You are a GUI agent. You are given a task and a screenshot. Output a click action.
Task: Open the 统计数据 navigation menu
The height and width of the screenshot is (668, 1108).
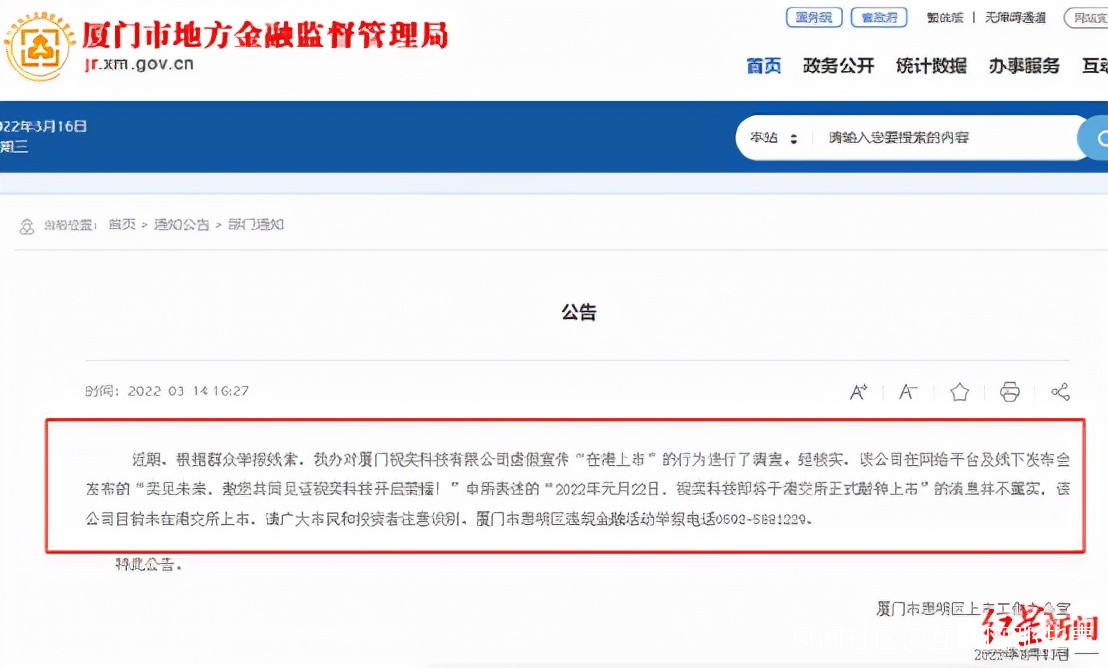click(x=931, y=66)
